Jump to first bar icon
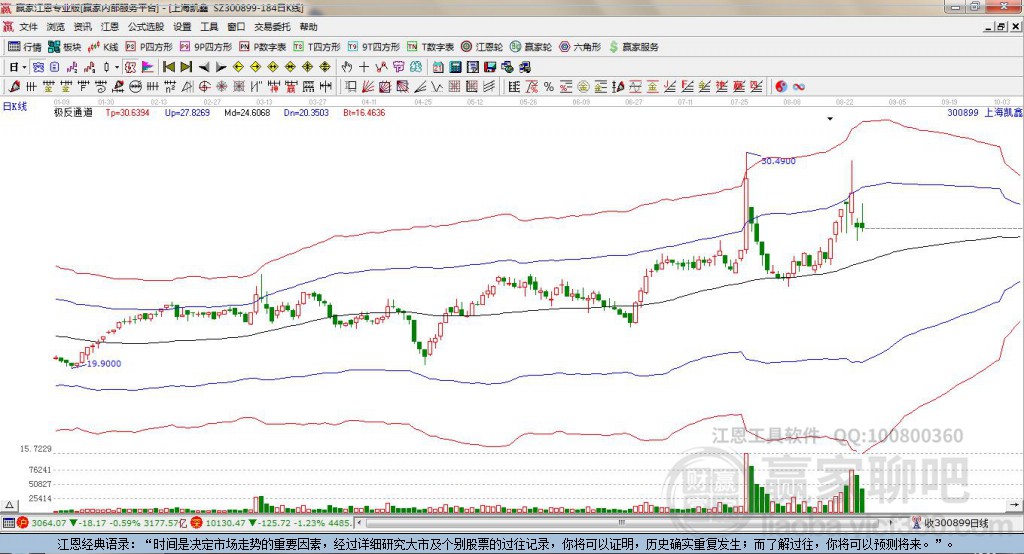1024x554 pixels. pos(169,67)
